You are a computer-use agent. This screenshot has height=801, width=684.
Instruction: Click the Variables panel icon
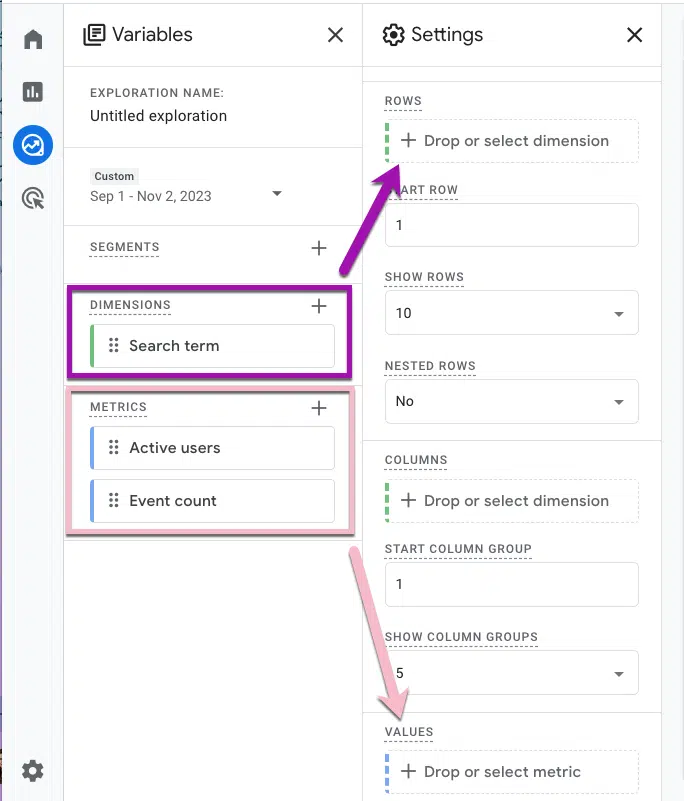click(95, 35)
